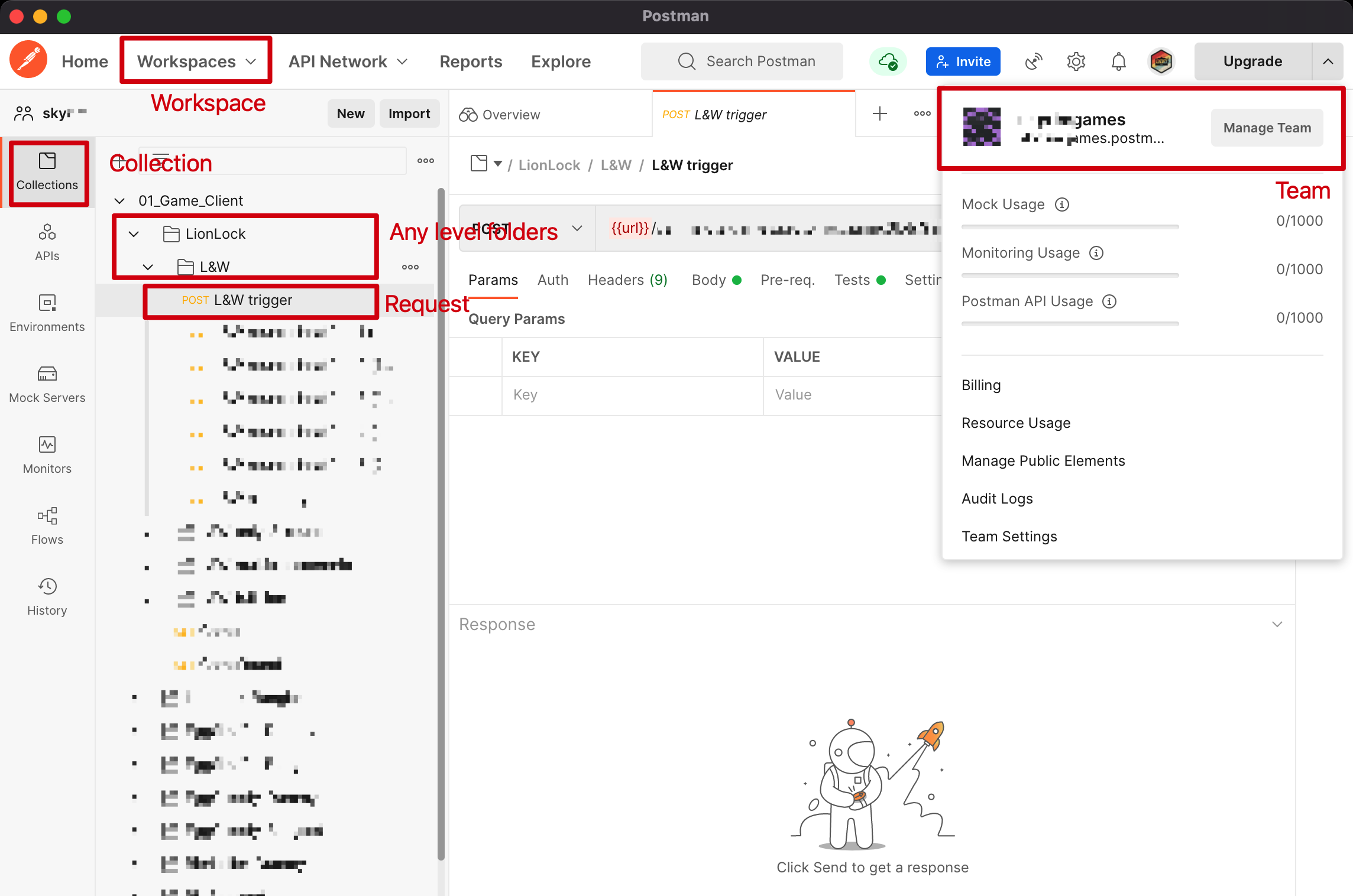The height and width of the screenshot is (896, 1353).
Task: Click the query param Key field
Action: 632,395
